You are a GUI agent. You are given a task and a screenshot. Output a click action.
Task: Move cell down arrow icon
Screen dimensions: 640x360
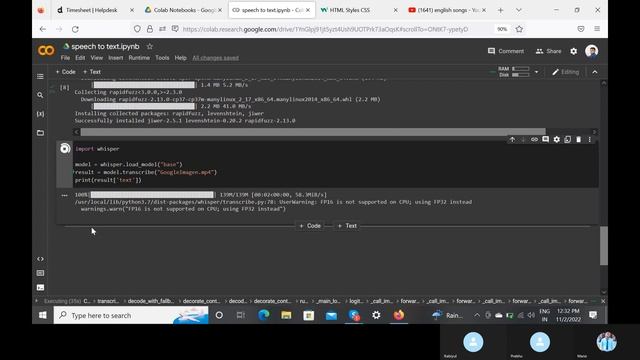(x=523, y=140)
